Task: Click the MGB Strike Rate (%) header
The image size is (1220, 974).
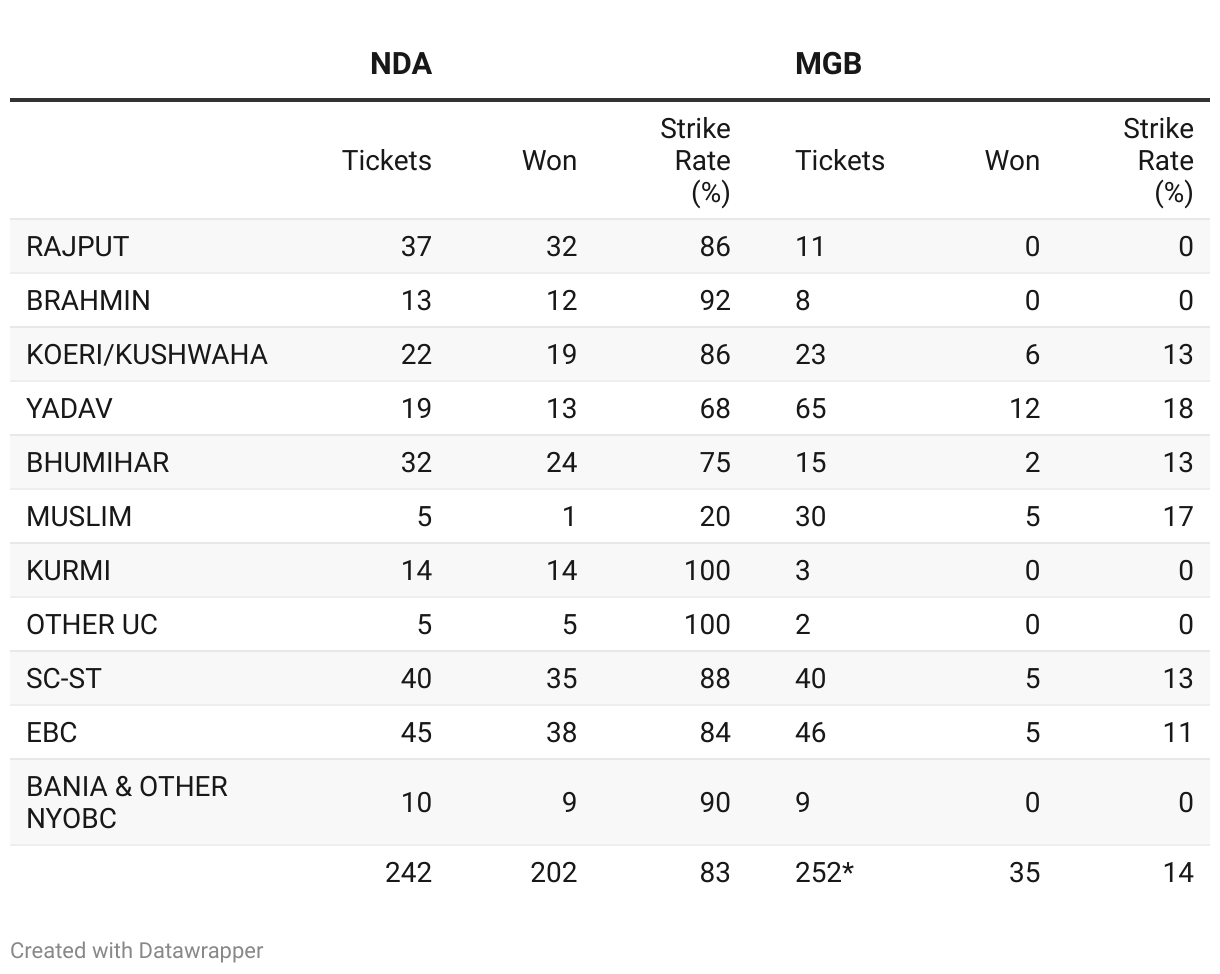Action: [x=1159, y=161]
